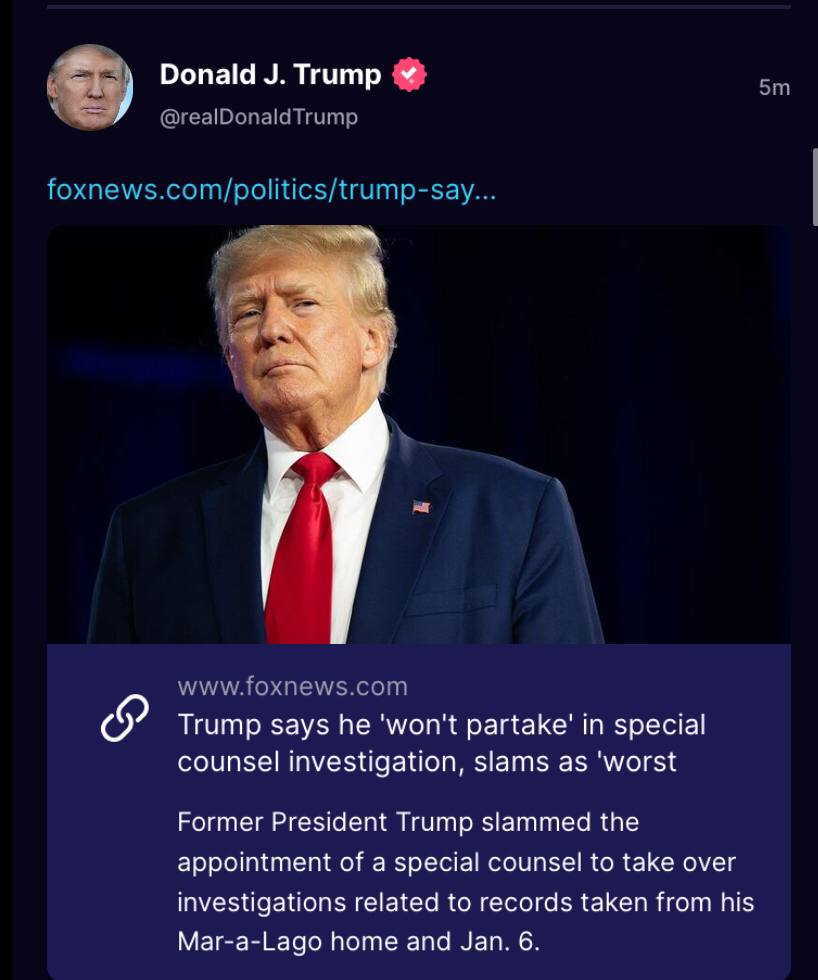Click the flag lapel pin in the photo
Screen dimensions: 818x980
pyautogui.click(x=421, y=507)
